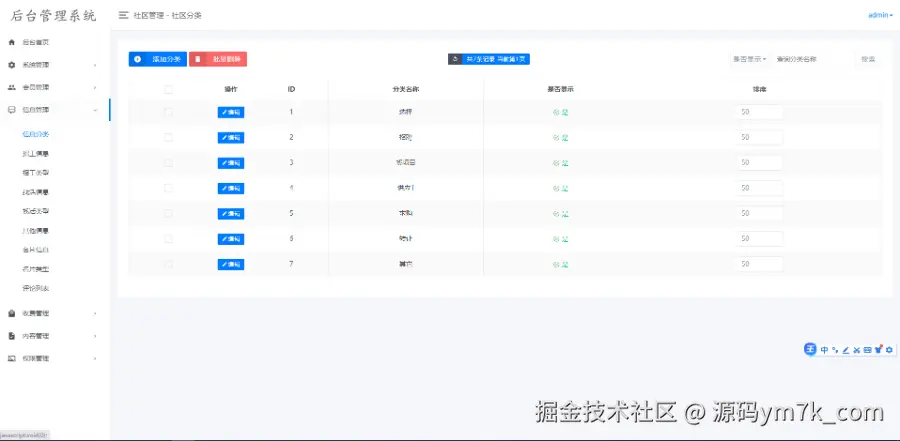The width and height of the screenshot is (900, 441).
Task: Tick the checkbox for row ID 6
Action: 168,238
